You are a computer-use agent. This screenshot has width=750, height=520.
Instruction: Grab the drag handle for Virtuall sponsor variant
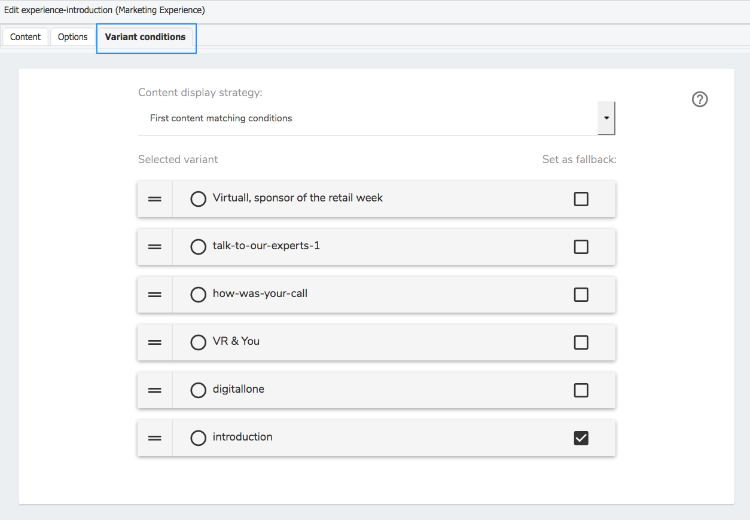(154, 199)
